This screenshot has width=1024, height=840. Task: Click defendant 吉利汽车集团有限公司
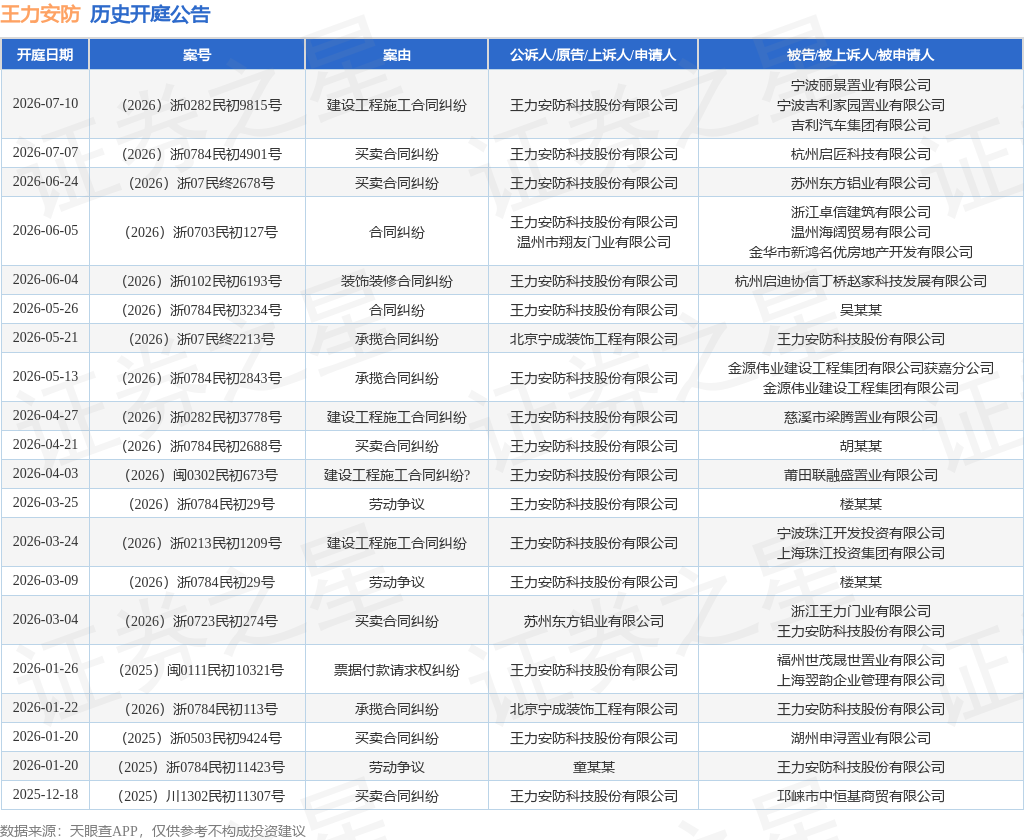pyautogui.click(x=861, y=125)
